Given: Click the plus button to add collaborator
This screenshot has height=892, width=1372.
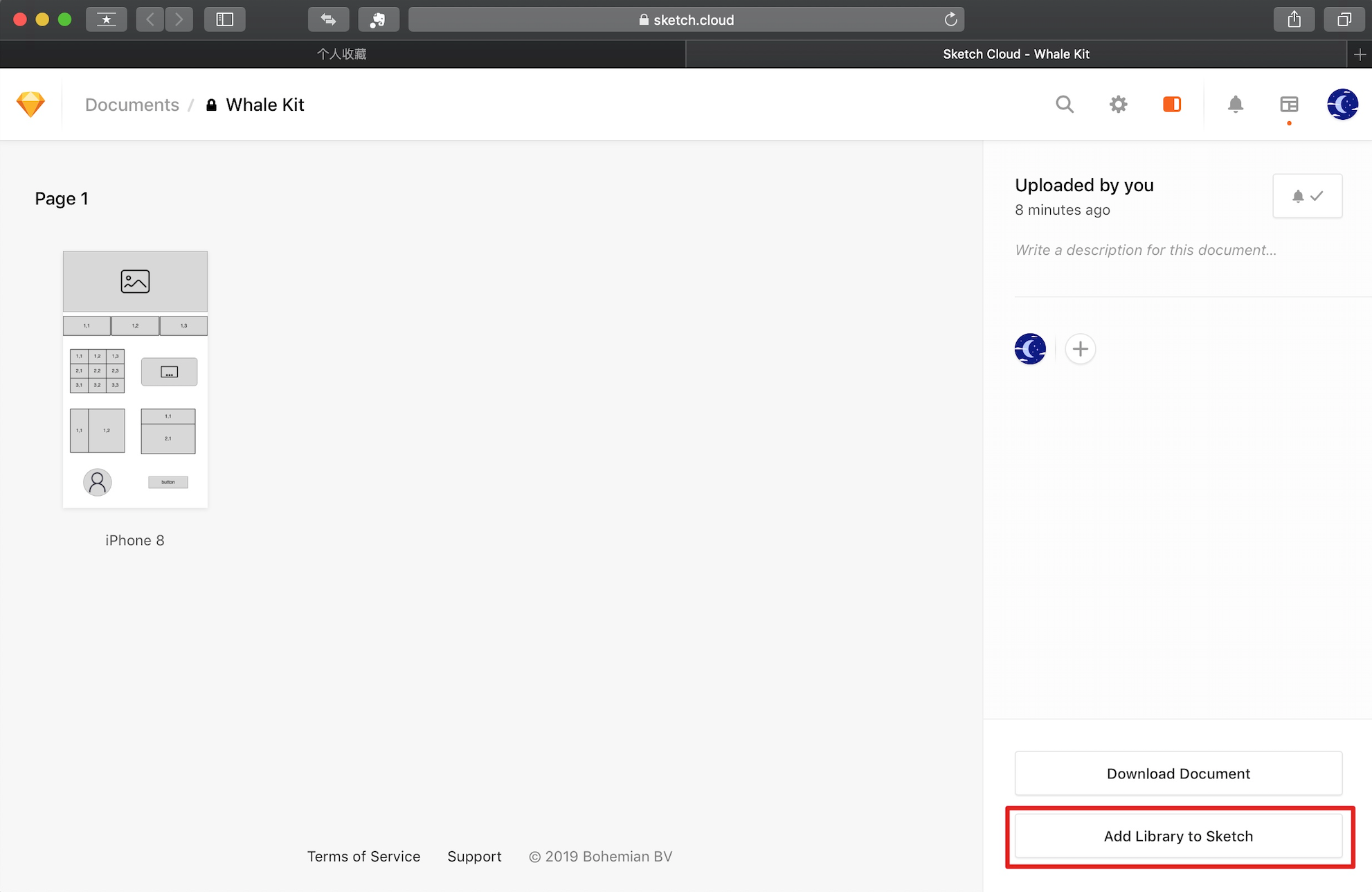Looking at the screenshot, I should click(1080, 348).
